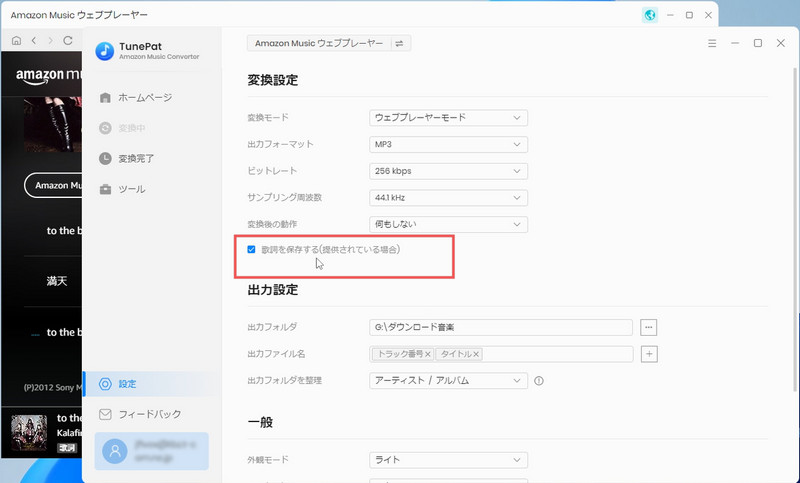This screenshot has height=483, width=800.
Task: Expand the 変換モード dropdown
Action: point(448,118)
